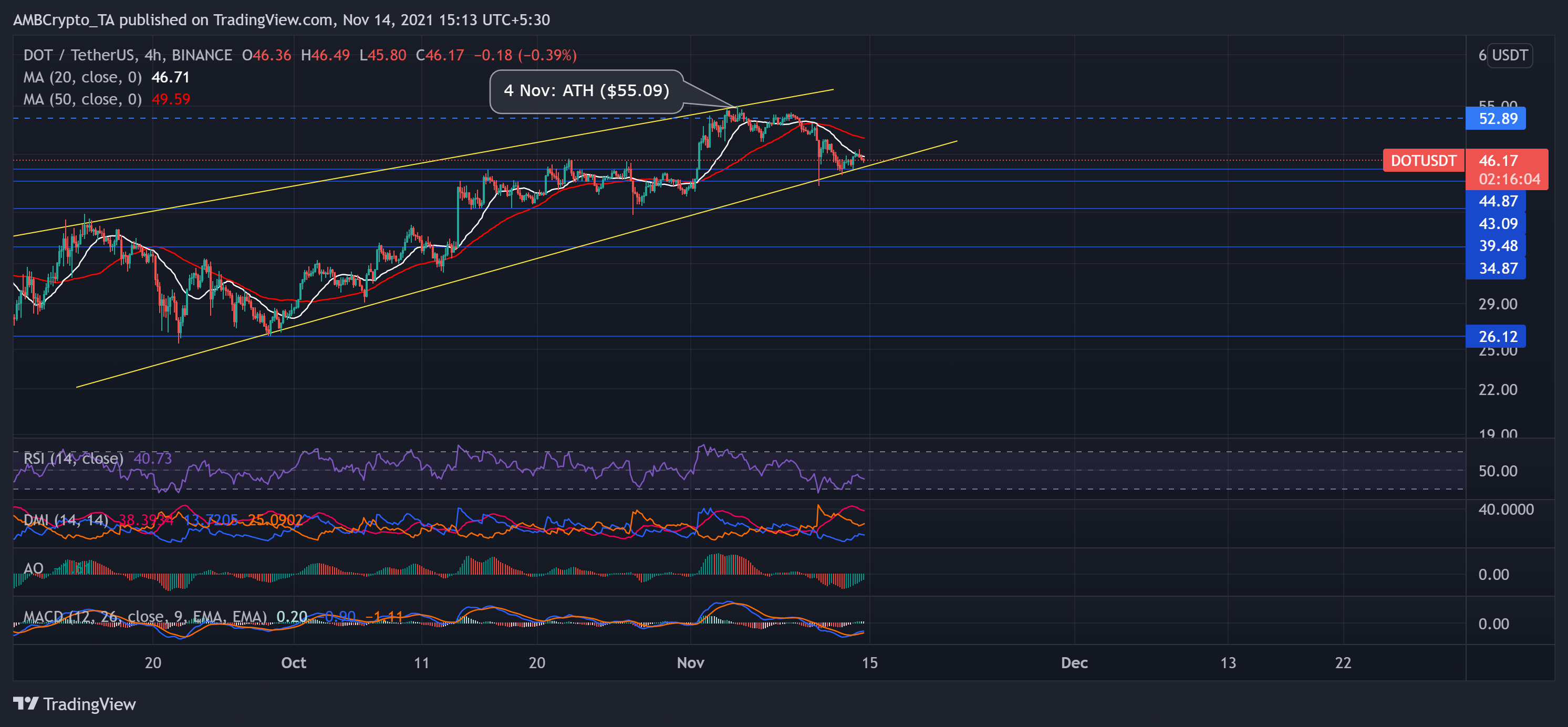
Task: Click the 46.17 current price label
Action: 1498,161
